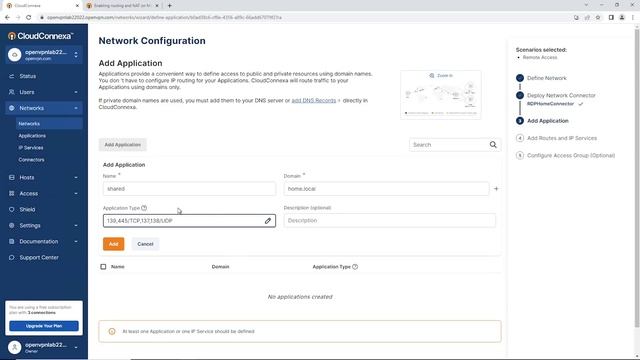Open Applications submenu item
The width and height of the screenshot is (640, 360).
[x=32, y=136]
